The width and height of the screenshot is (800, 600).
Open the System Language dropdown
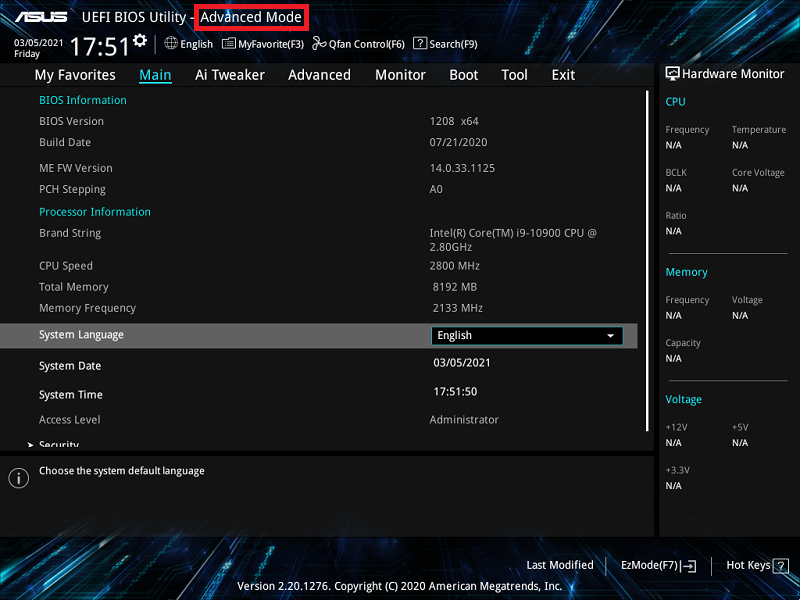tap(527, 336)
